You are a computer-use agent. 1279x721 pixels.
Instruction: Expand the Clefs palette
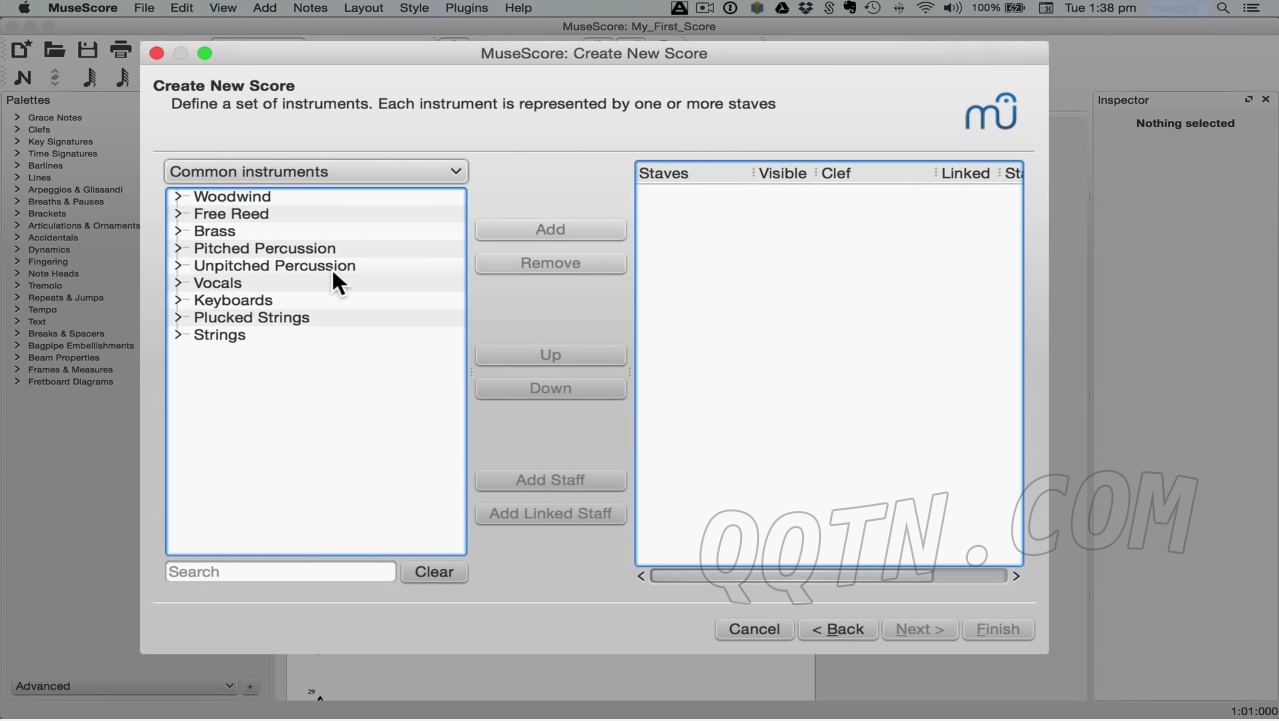(17, 130)
